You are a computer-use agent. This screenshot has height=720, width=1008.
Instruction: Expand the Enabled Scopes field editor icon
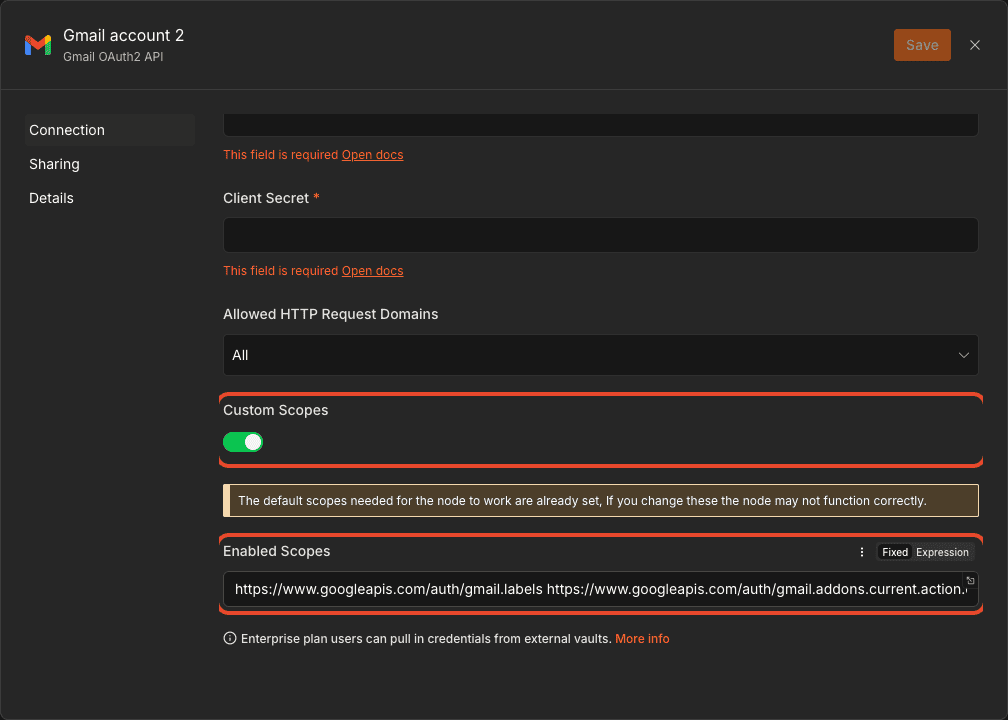click(x=970, y=580)
